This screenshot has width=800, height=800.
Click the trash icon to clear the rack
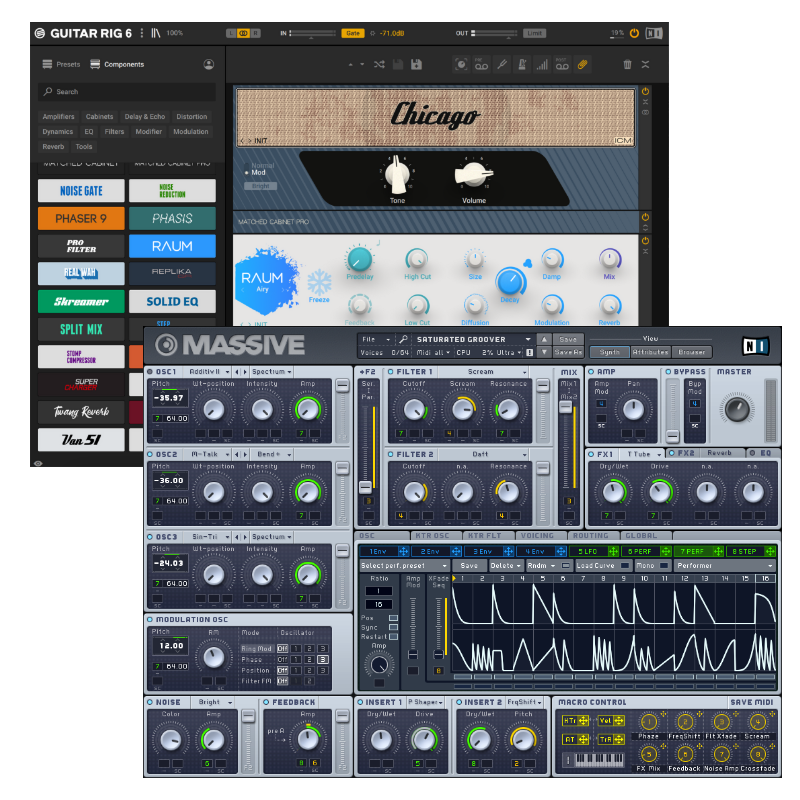628,65
